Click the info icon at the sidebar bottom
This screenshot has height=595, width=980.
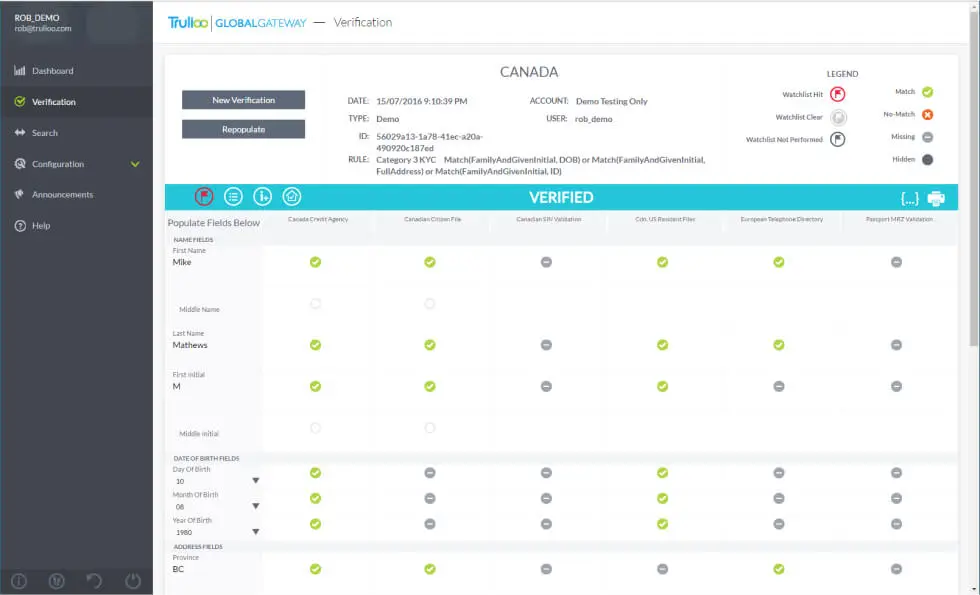pos(20,580)
